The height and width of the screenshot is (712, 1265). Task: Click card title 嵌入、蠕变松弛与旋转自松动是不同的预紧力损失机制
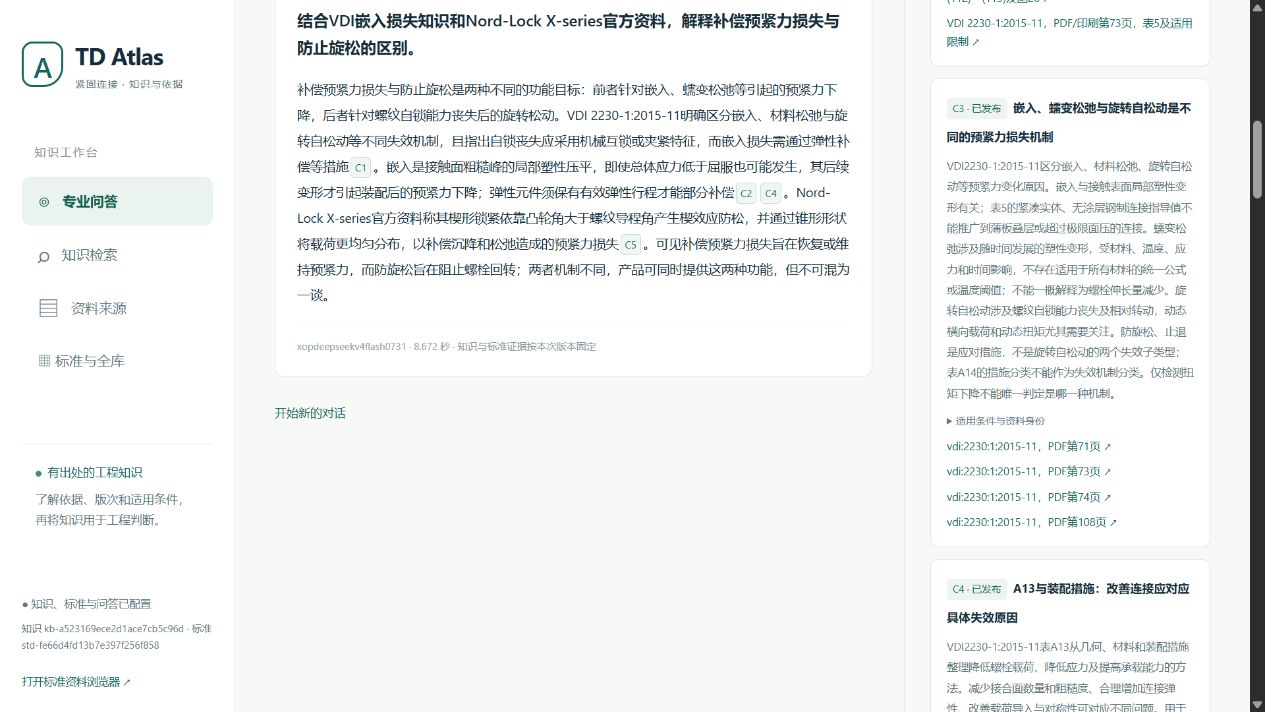tap(1070, 122)
